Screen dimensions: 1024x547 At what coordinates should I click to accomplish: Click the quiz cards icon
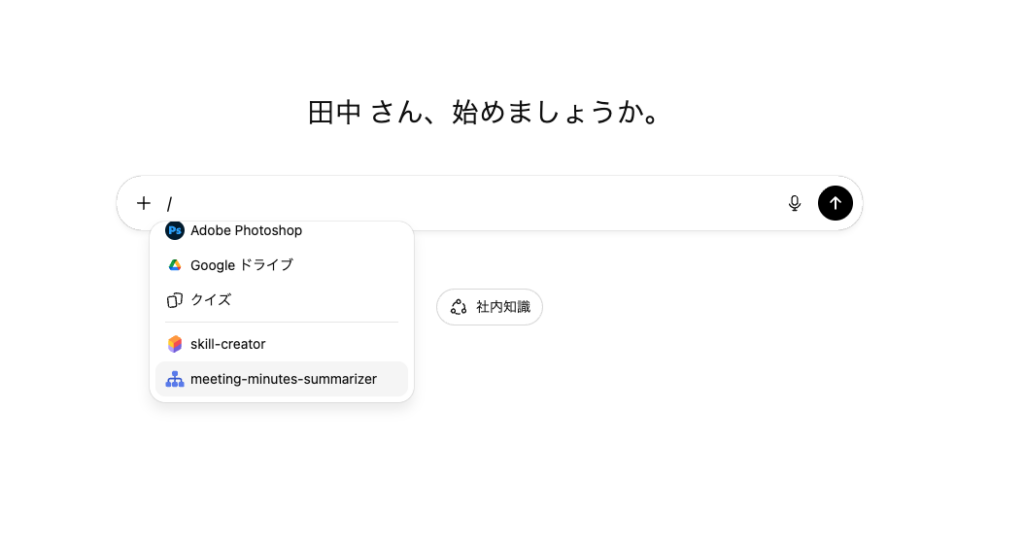pyautogui.click(x=175, y=300)
